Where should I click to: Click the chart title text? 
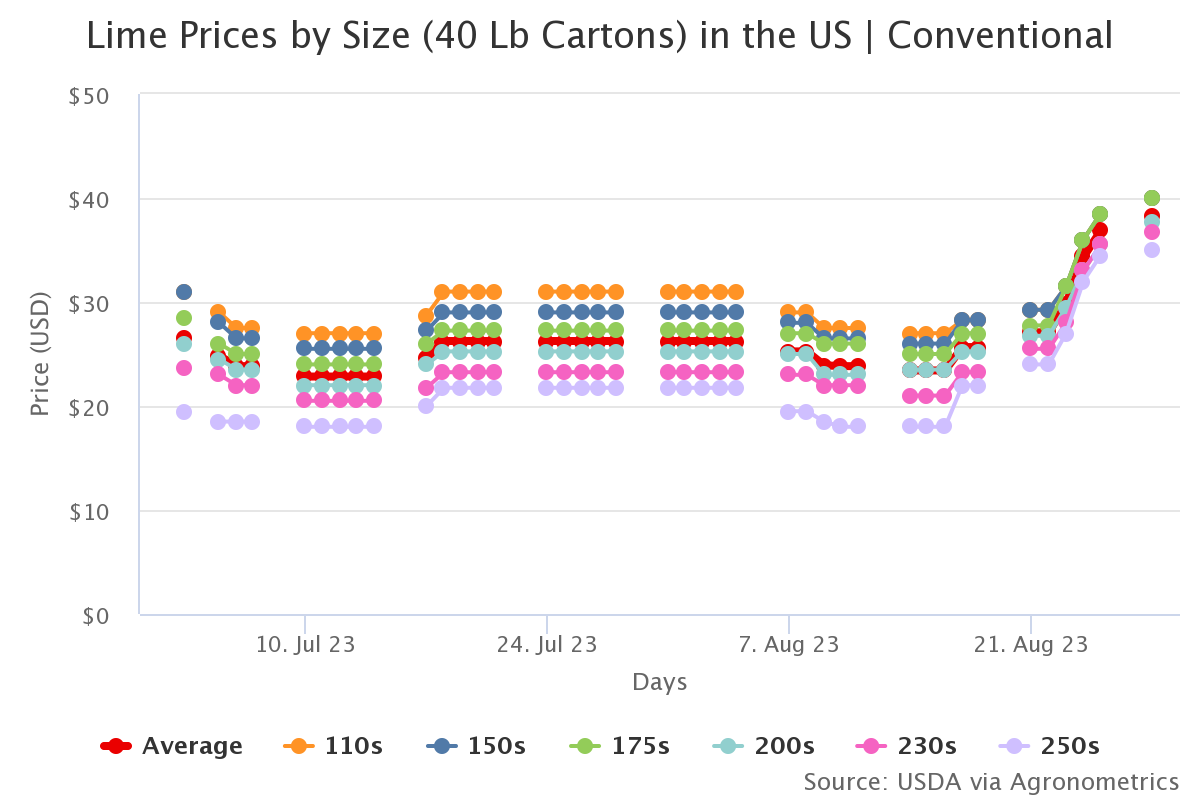[x=600, y=36]
